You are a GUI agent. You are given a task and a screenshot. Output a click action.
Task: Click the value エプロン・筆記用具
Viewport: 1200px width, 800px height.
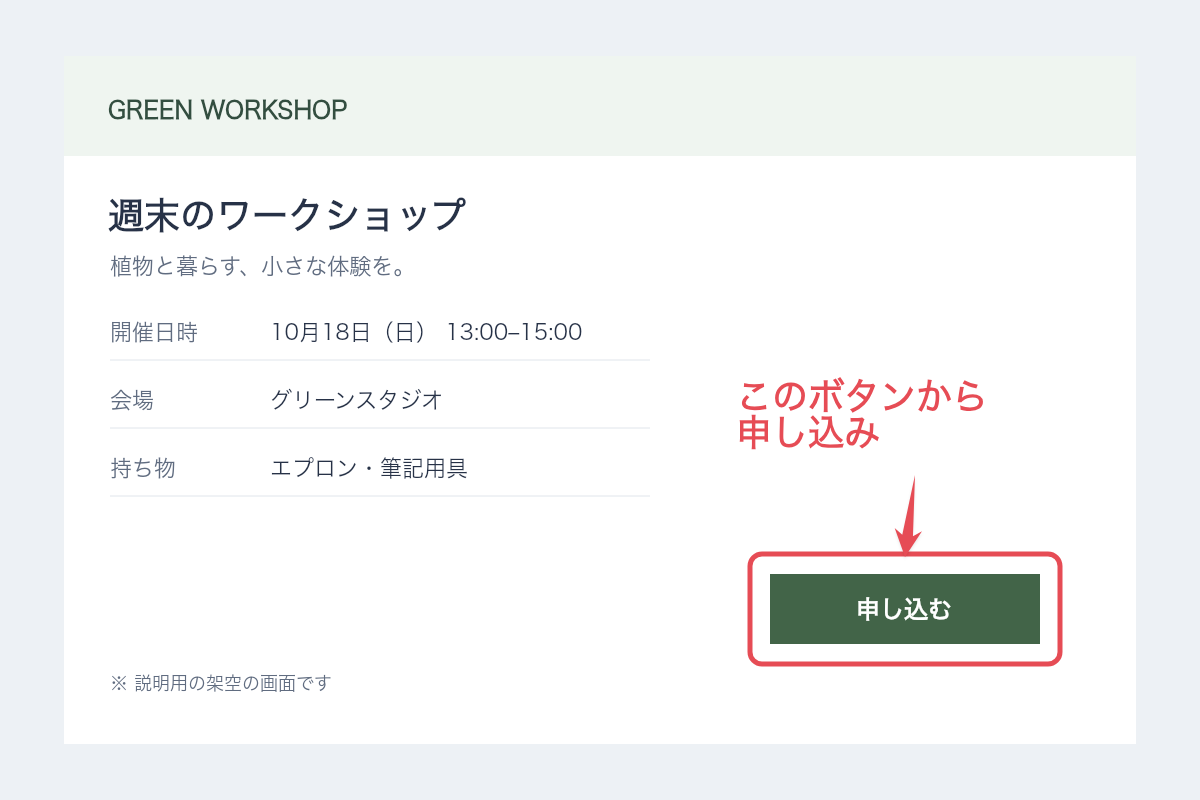(x=369, y=468)
